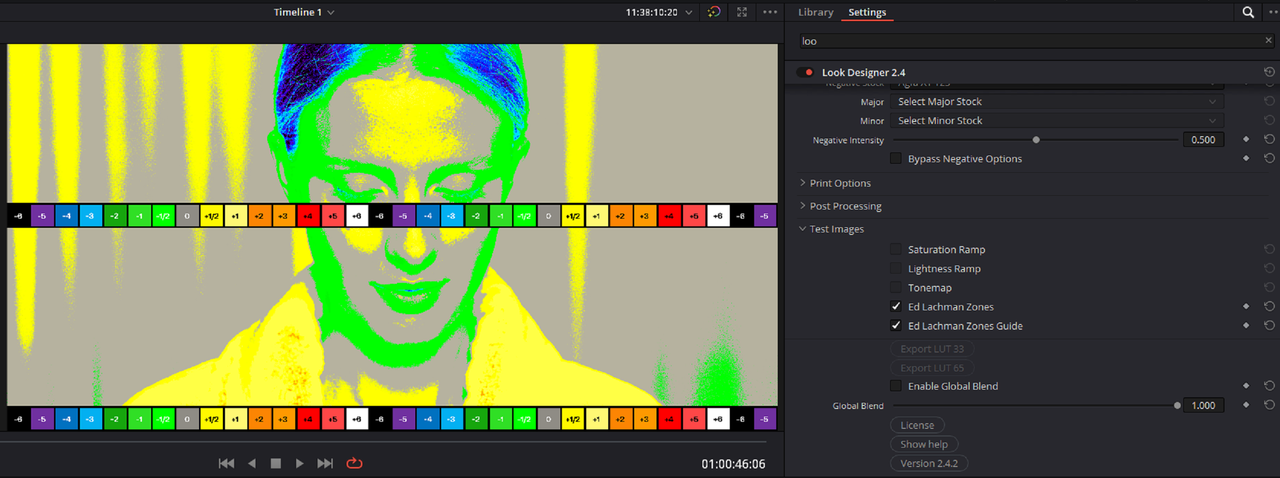Reset all Look Designer 2.4 settings
This screenshot has height=478, width=1280.
tap(1269, 73)
